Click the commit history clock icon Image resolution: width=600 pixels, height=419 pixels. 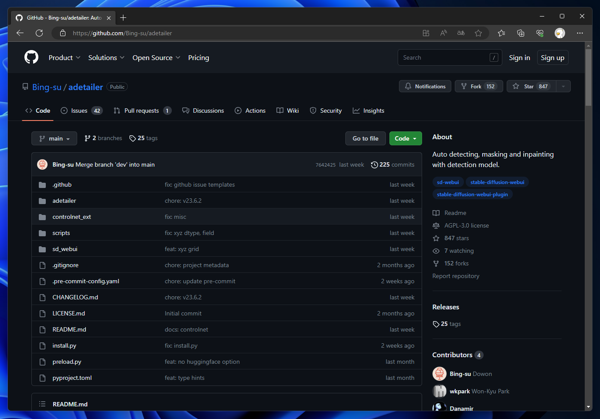tap(374, 165)
